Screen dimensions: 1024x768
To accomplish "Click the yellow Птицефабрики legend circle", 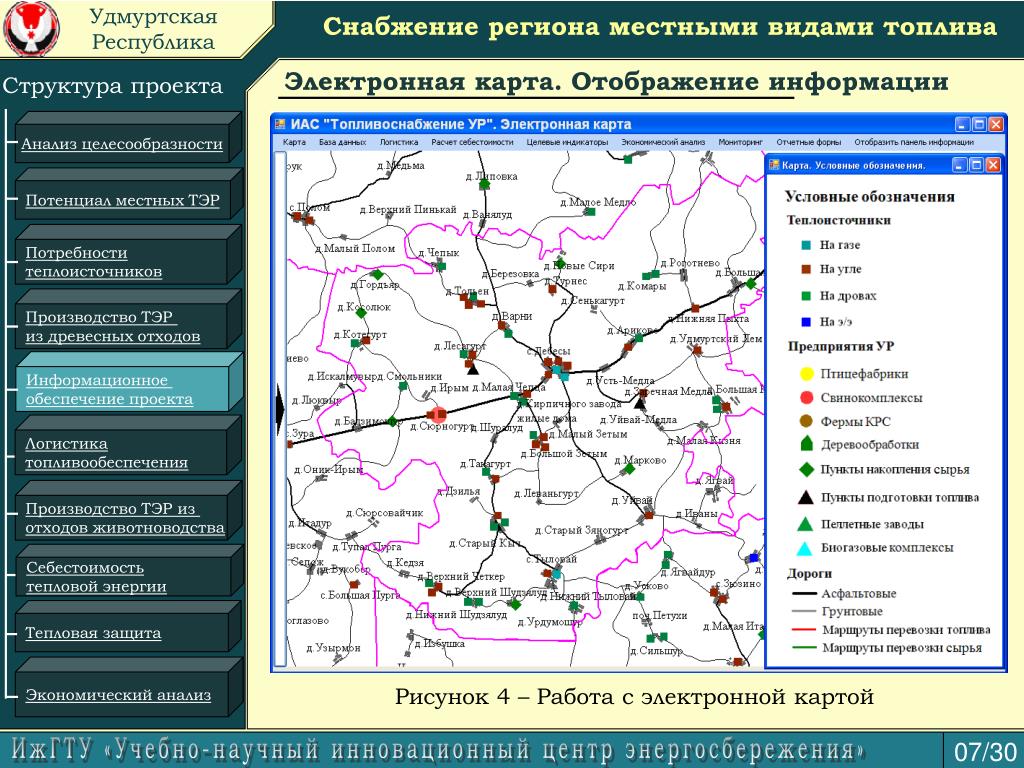I will (x=807, y=374).
